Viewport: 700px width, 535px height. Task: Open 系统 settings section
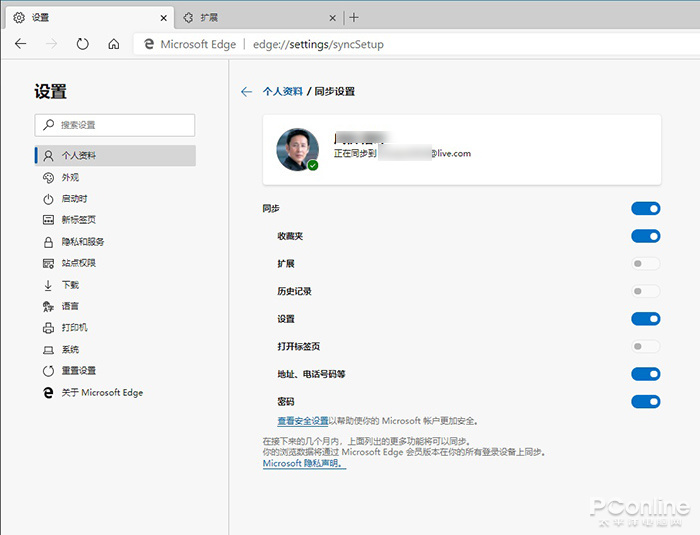(x=115, y=349)
